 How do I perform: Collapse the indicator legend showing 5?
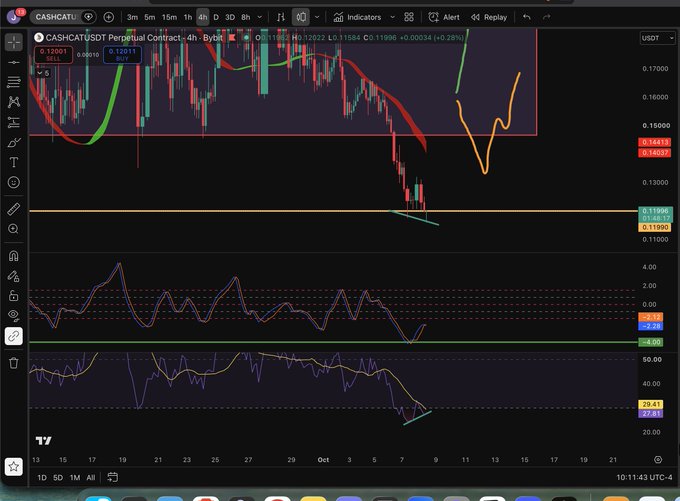(43, 73)
